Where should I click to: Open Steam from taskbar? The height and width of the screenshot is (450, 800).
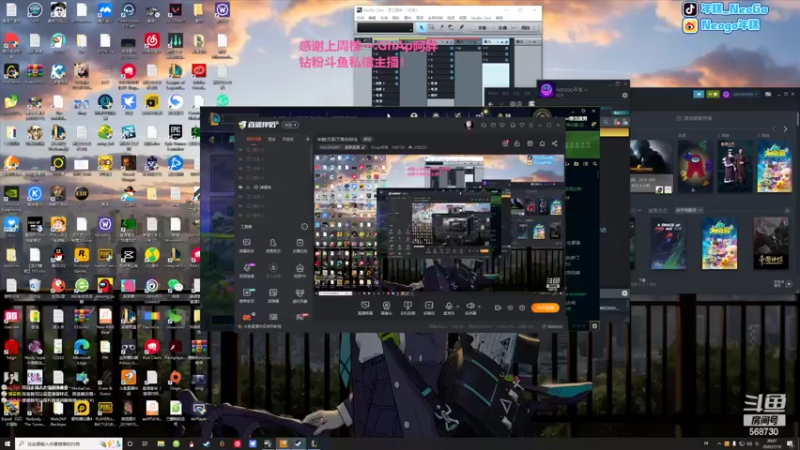[207, 444]
